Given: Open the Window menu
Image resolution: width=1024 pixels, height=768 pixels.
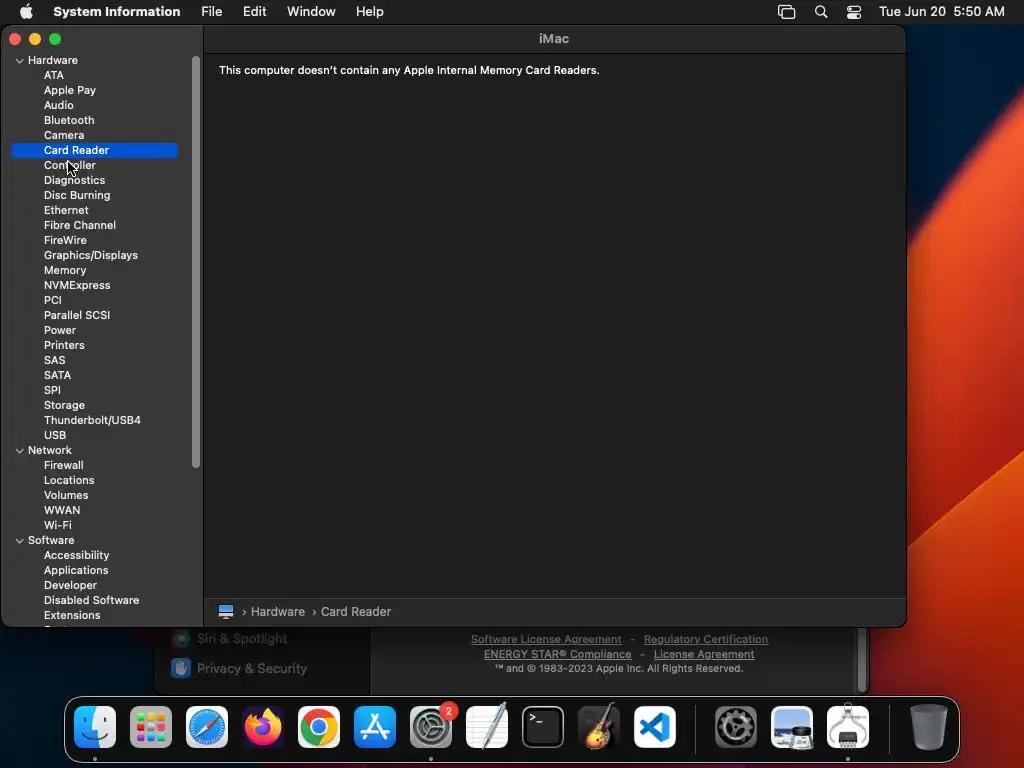Looking at the screenshot, I should pyautogui.click(x=311, y=12).
